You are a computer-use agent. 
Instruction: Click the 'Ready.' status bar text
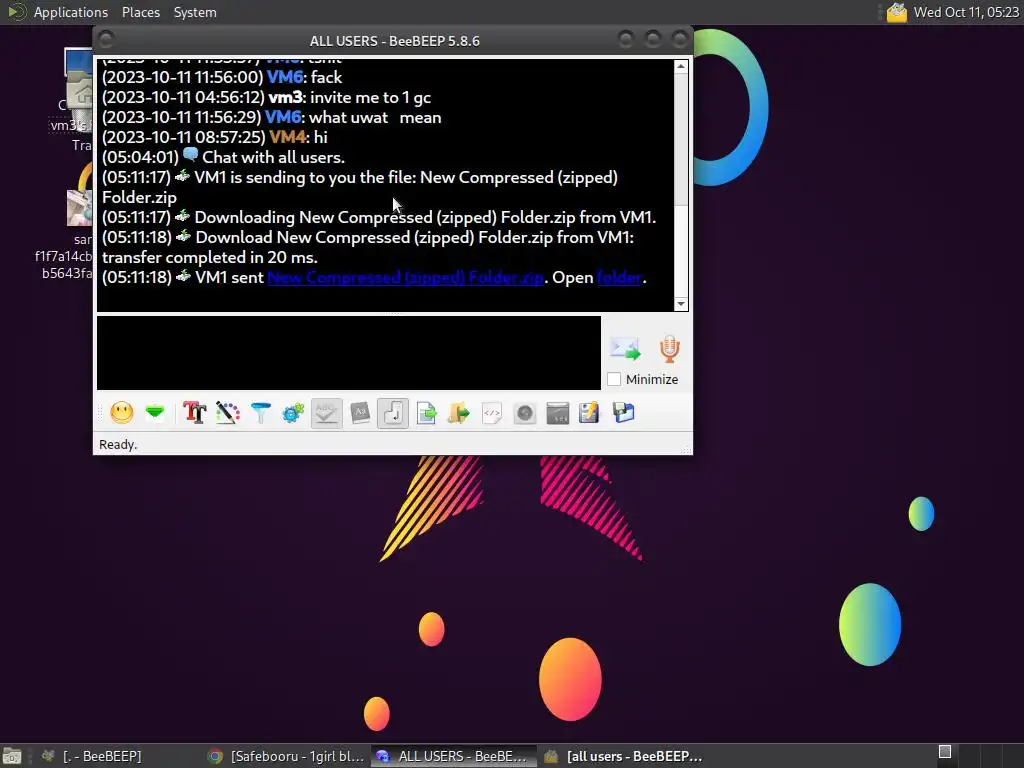pos(118,445)
